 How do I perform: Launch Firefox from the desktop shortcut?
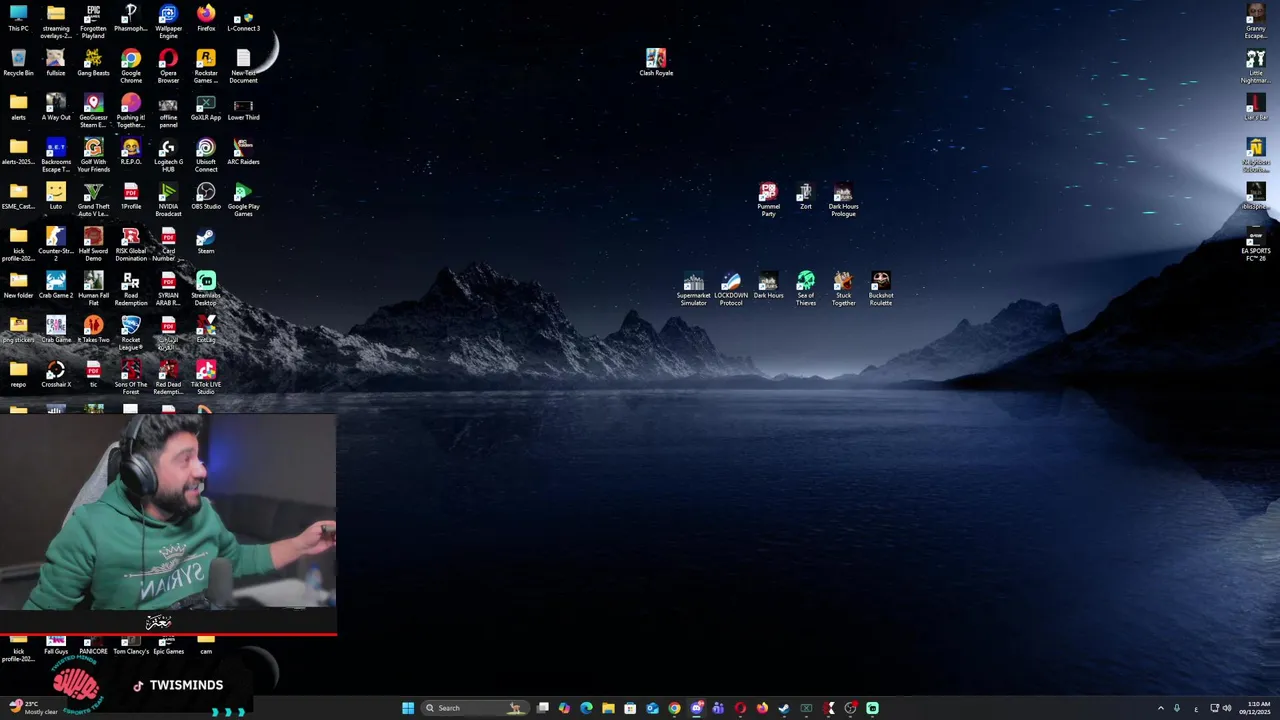[206, 19]
